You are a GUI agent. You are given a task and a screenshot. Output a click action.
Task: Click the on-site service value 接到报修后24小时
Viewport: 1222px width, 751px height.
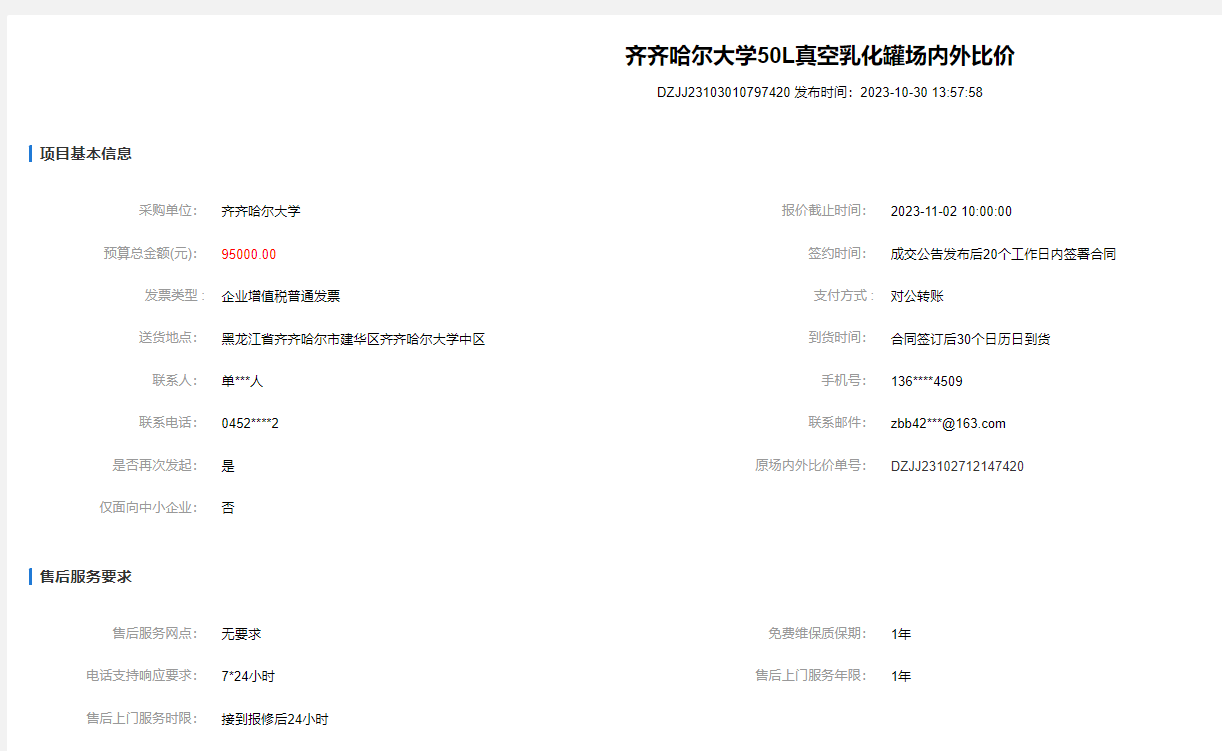275,720
